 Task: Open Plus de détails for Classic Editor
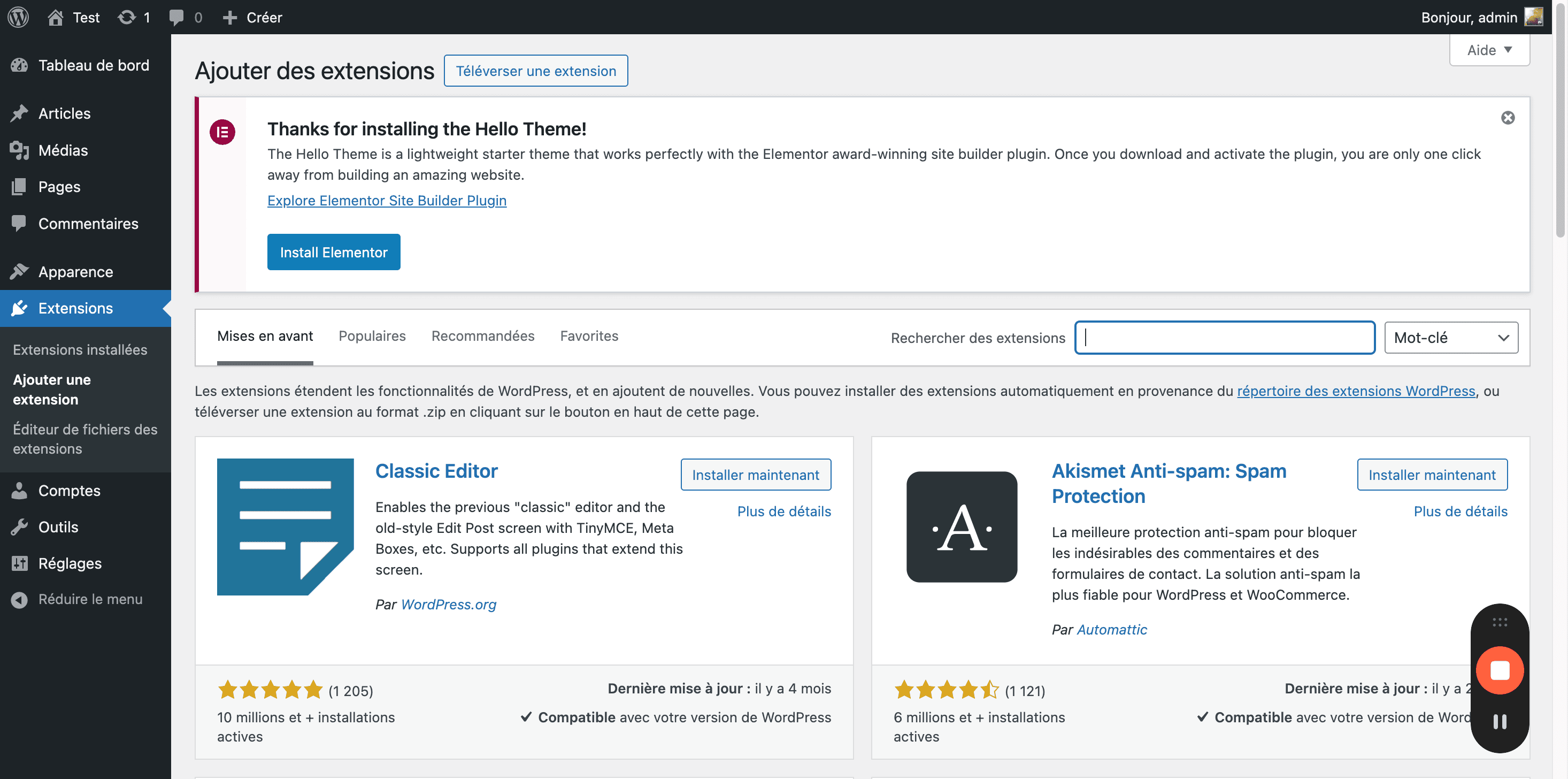[784, 511]
